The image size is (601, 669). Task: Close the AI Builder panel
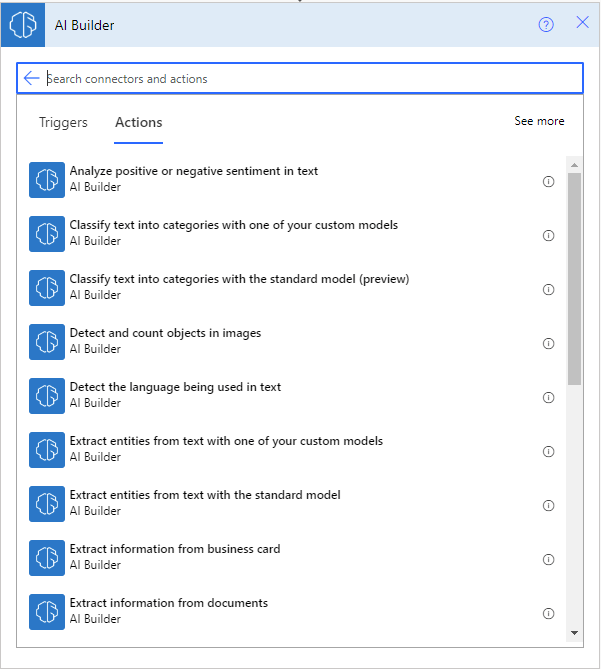click(582, 23)
